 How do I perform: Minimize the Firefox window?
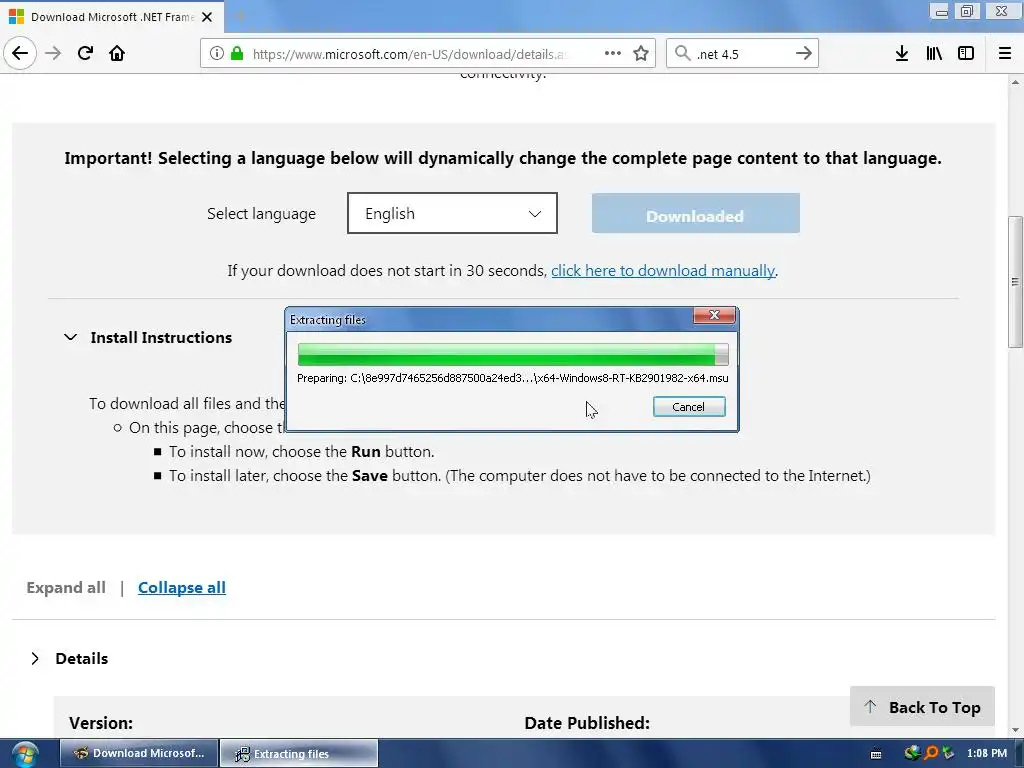940,11
